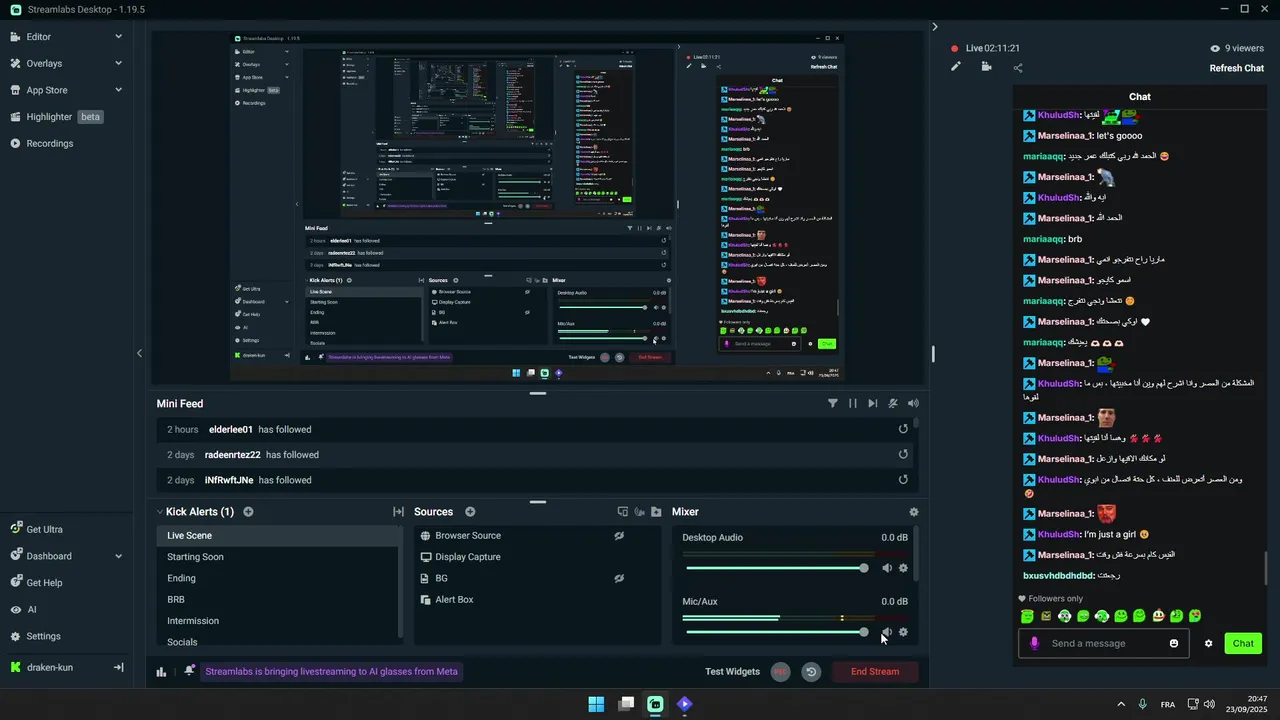Filter the Mini Feed events

coord(832,404)
